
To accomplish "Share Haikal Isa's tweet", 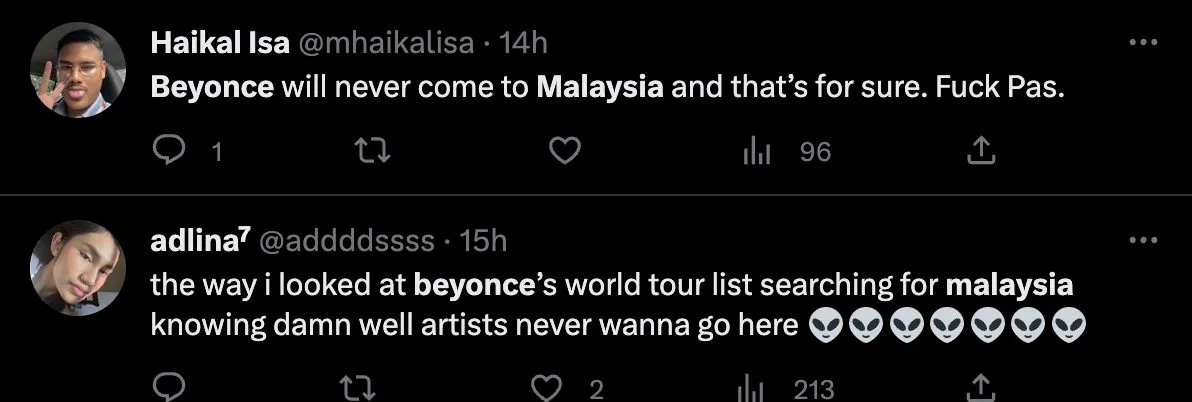I will [x=982, y=151].
